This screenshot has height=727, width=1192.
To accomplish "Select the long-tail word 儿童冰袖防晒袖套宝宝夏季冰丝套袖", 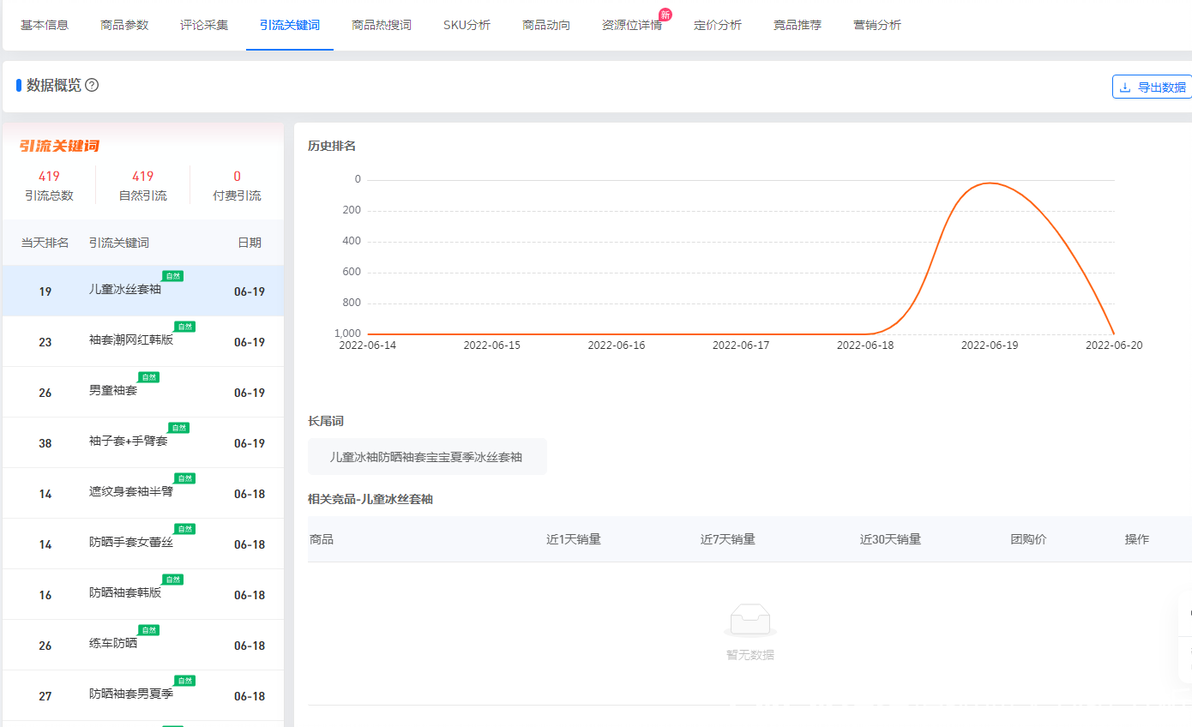I will pos(427,456).
